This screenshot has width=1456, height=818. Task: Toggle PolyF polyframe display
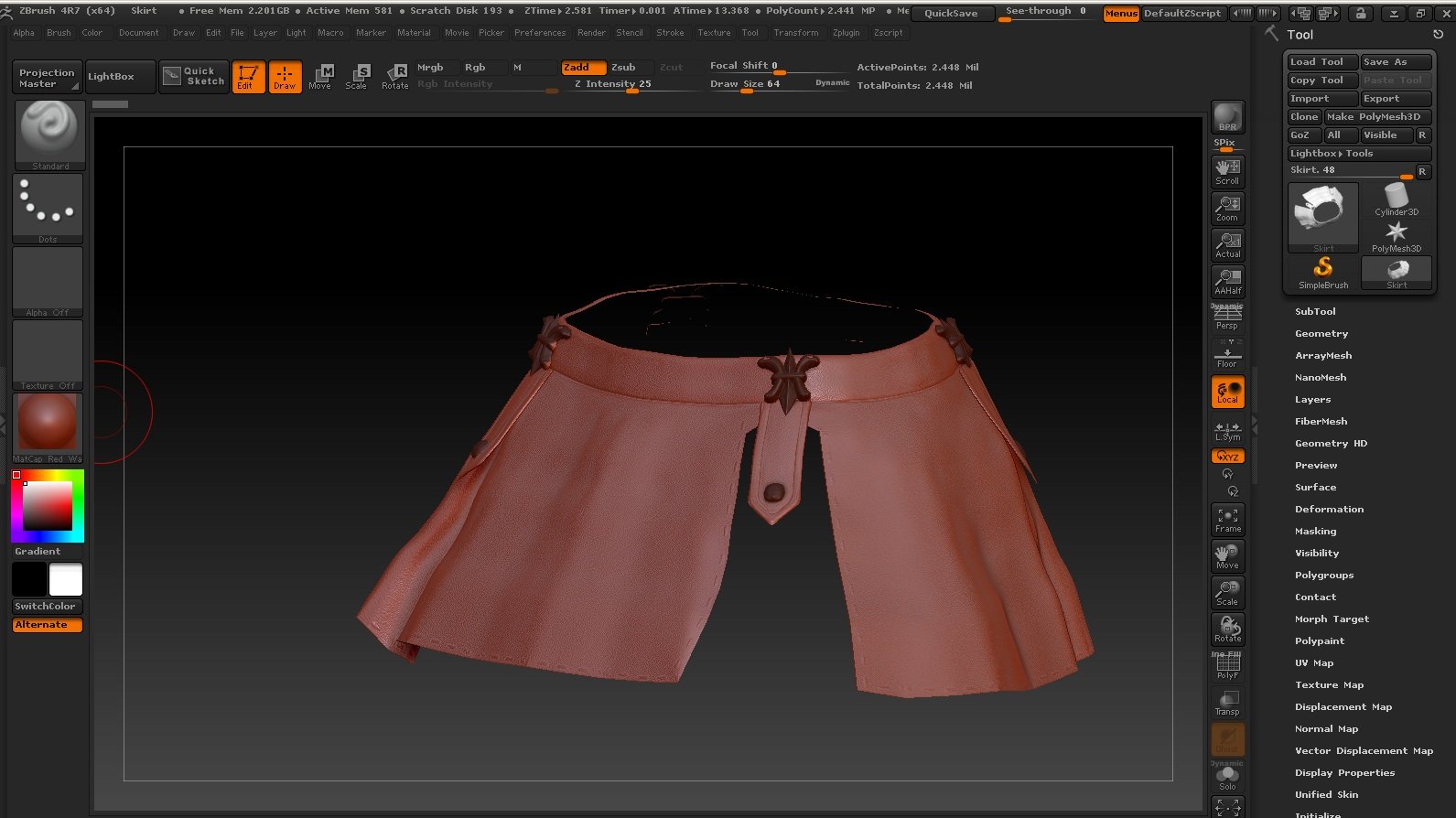1227,665
